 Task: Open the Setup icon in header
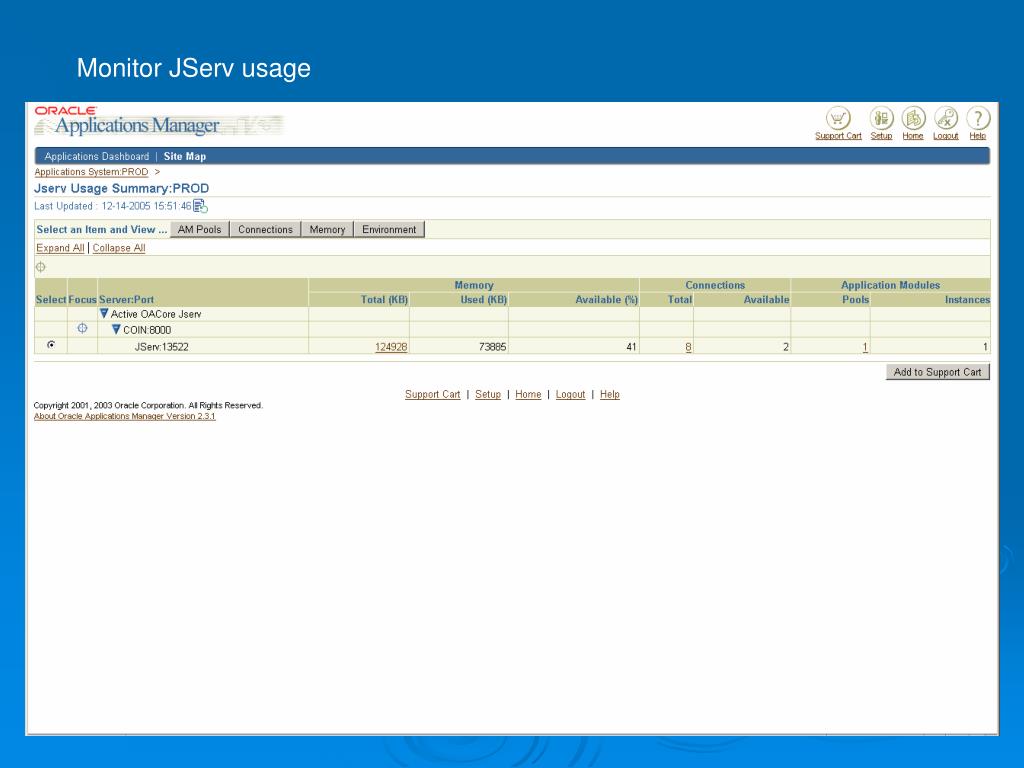click(x=881, y=119)
